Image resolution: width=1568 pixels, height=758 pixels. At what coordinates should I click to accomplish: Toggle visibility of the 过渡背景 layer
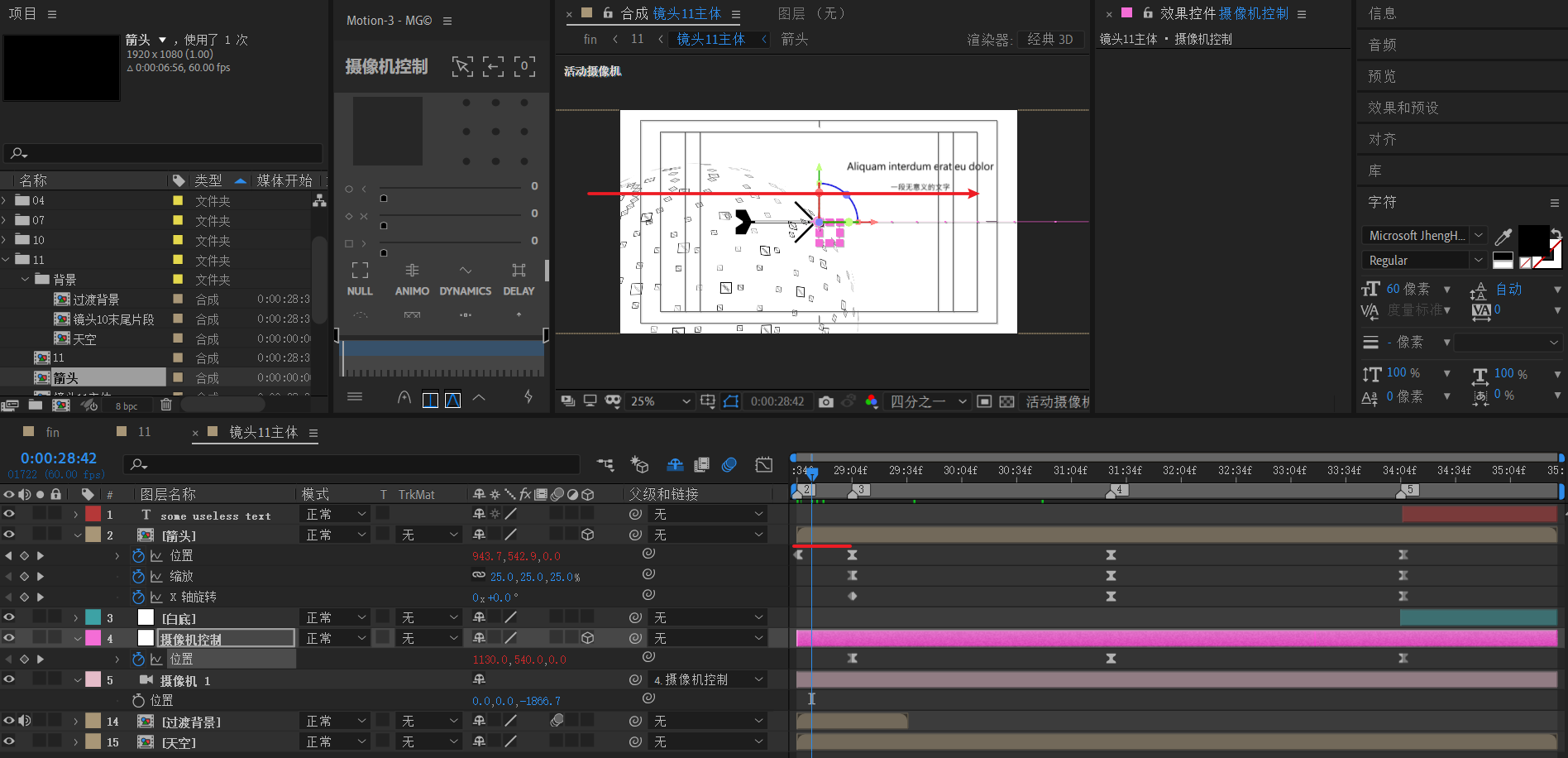coord(9,721)
